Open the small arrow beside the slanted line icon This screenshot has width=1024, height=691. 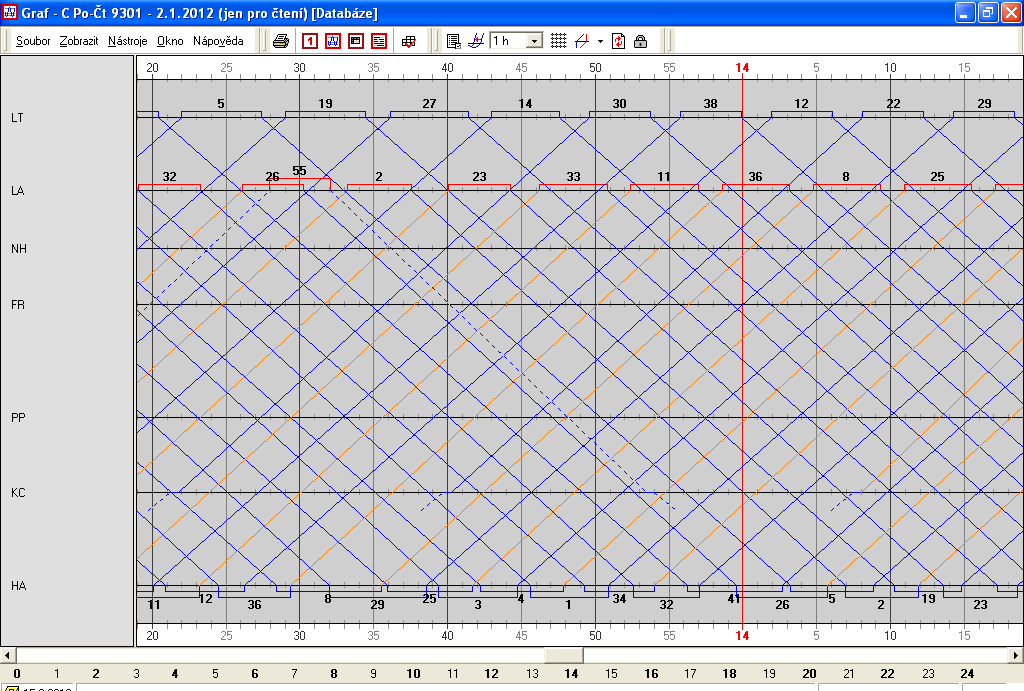coord(600,41)
